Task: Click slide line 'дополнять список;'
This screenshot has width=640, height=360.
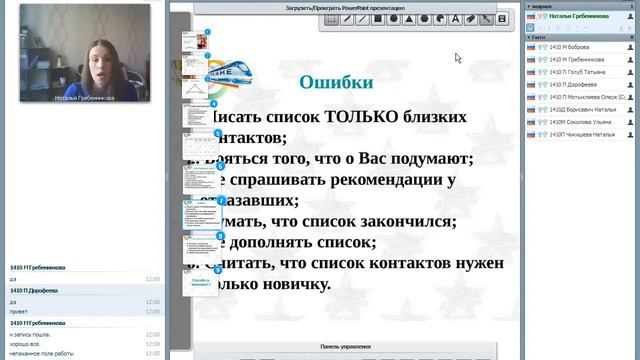Action: (303, 242)
